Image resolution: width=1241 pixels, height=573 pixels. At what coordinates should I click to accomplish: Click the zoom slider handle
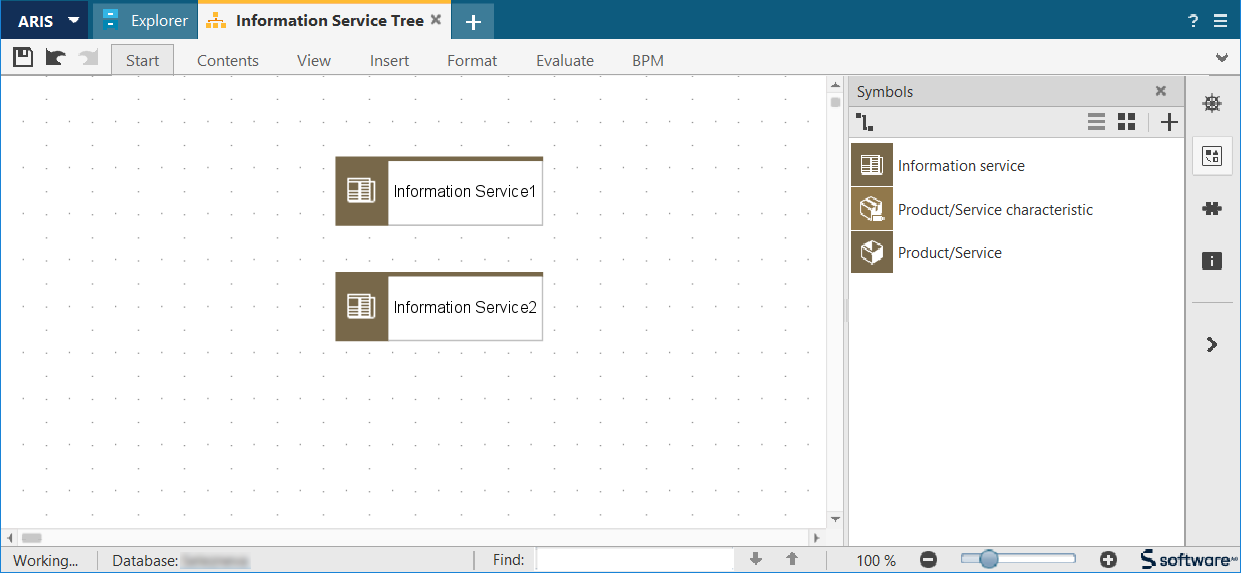point(989,560)
